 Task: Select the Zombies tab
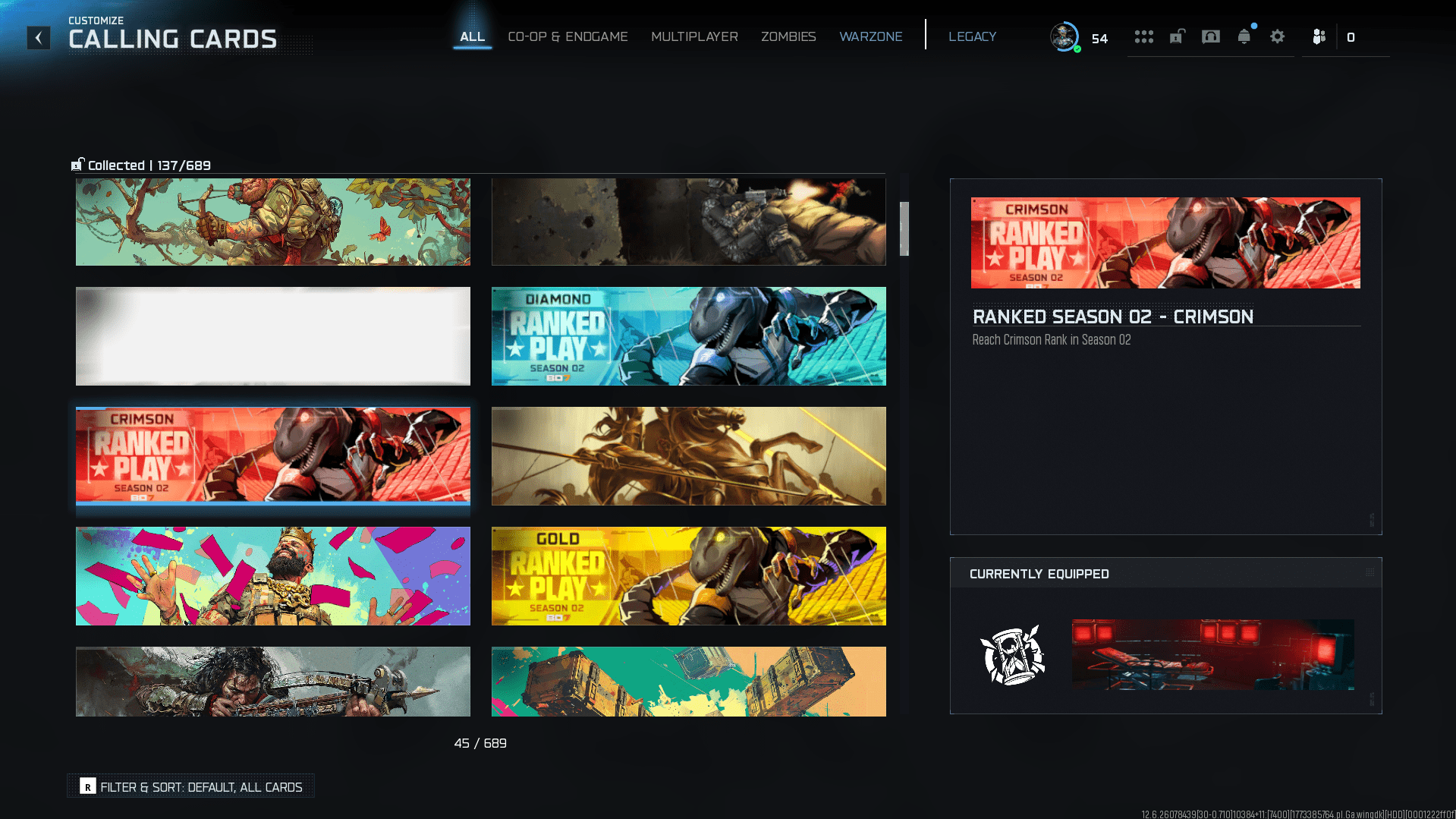[x=788, y=36]
